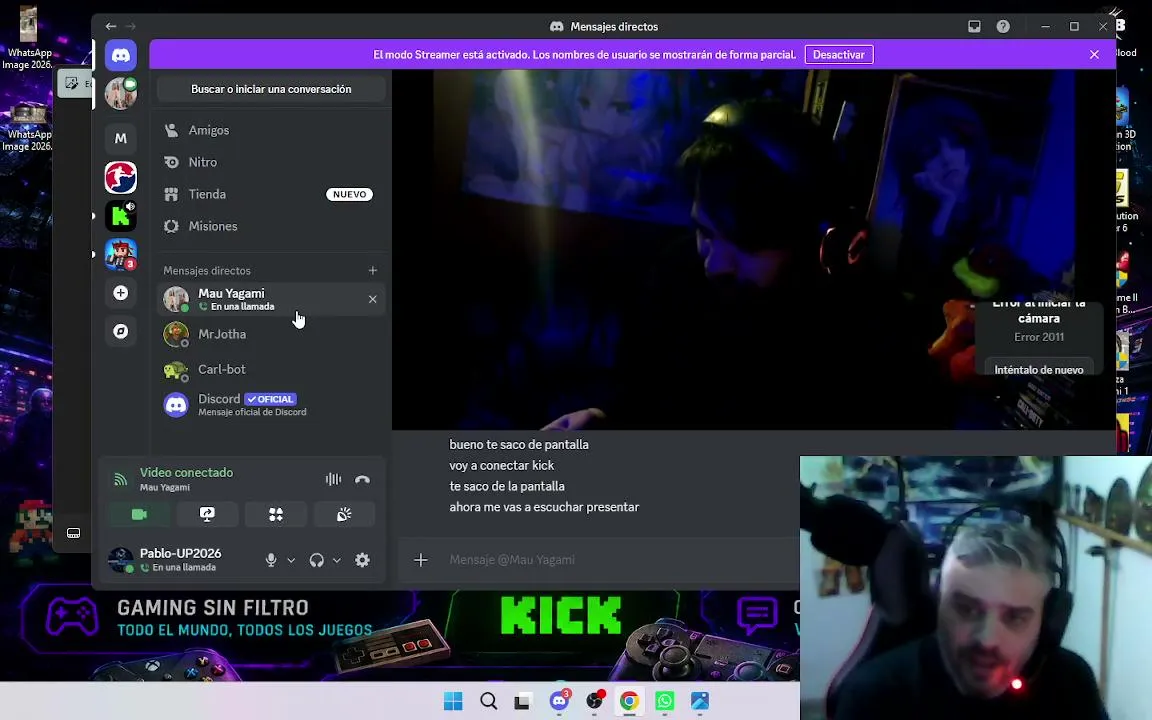Open the Discover compass icon
The height and width of the screenshot is (720, 1152).
pyautogui.click(x=120, y=331)
